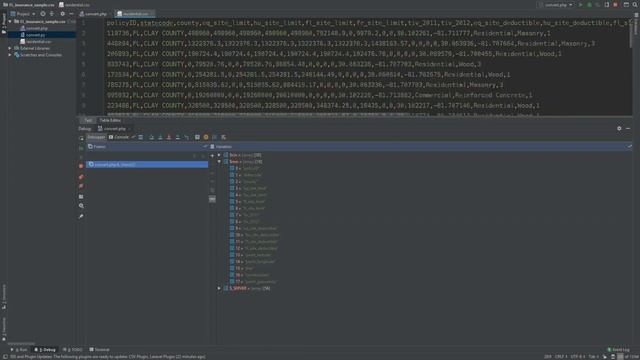Select the convert.php frame in Frames list
This screenshot has width=640, height=360.
(147, 164)
